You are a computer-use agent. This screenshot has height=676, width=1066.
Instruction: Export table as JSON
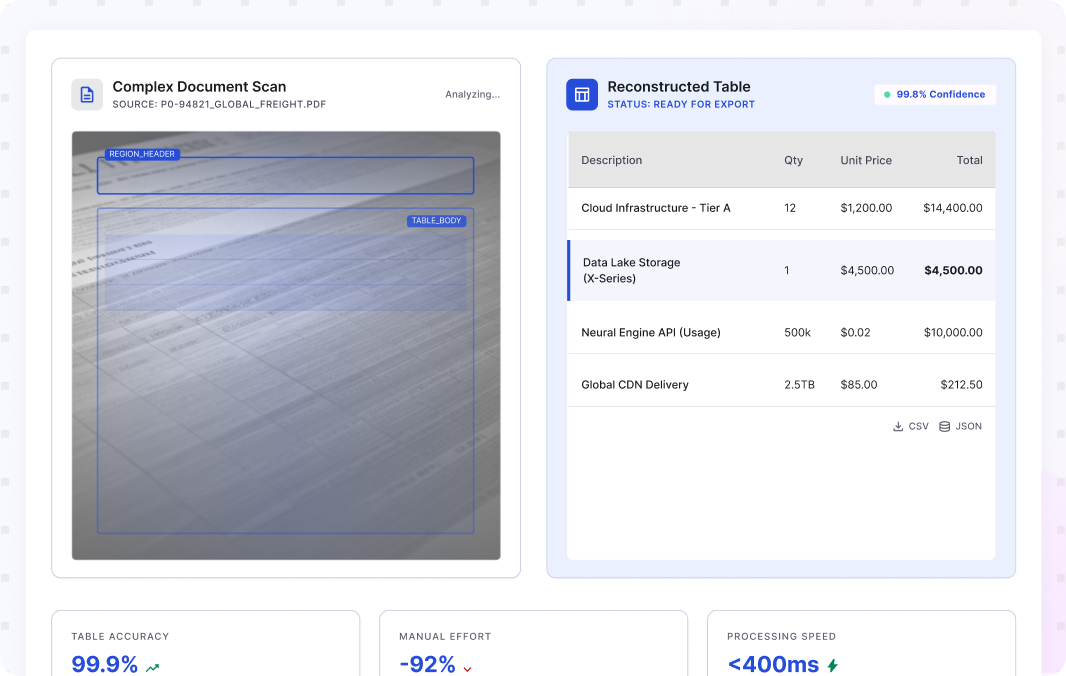[x=961, y=426]
